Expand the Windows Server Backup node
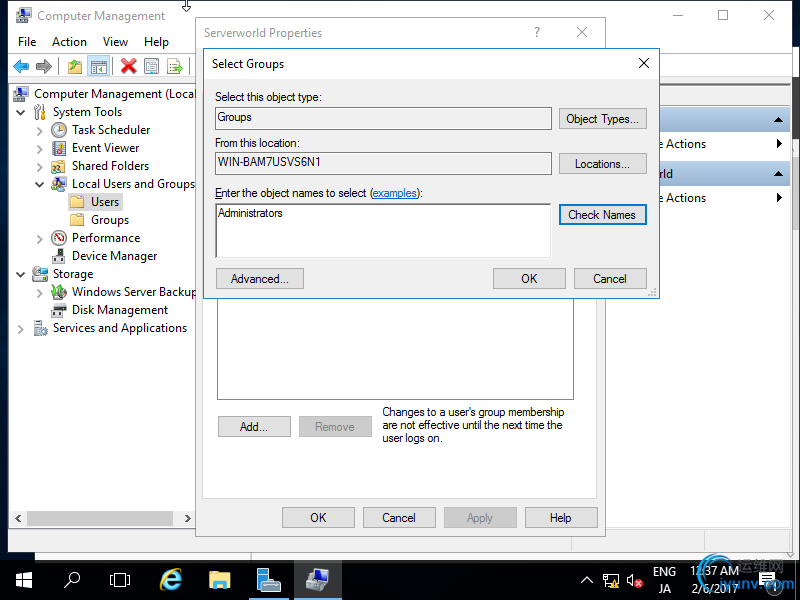Image resolution: width=800 pixels, height=600 pixels. [x=40, y=292]
